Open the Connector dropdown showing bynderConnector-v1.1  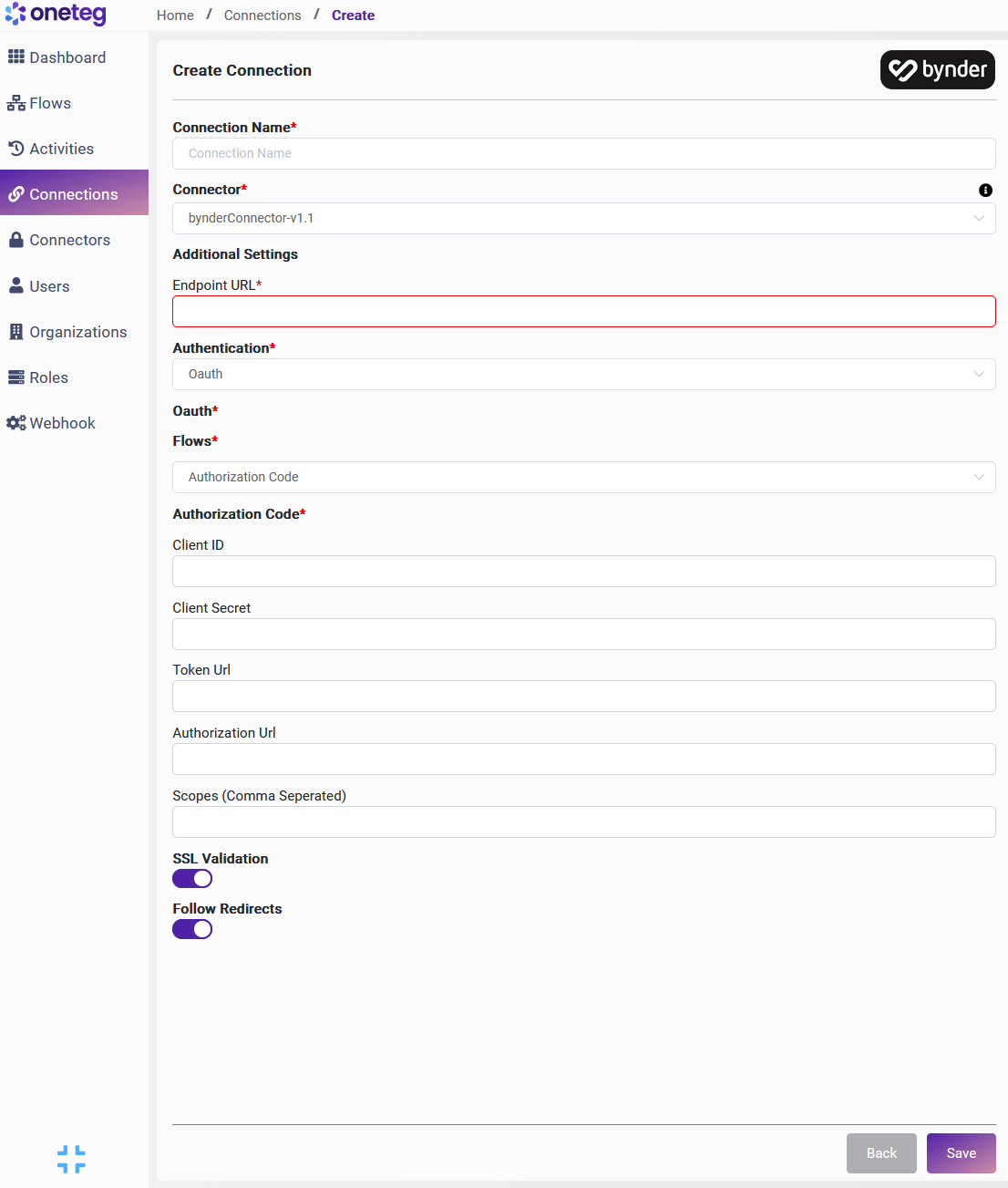[x=583, y=218]
